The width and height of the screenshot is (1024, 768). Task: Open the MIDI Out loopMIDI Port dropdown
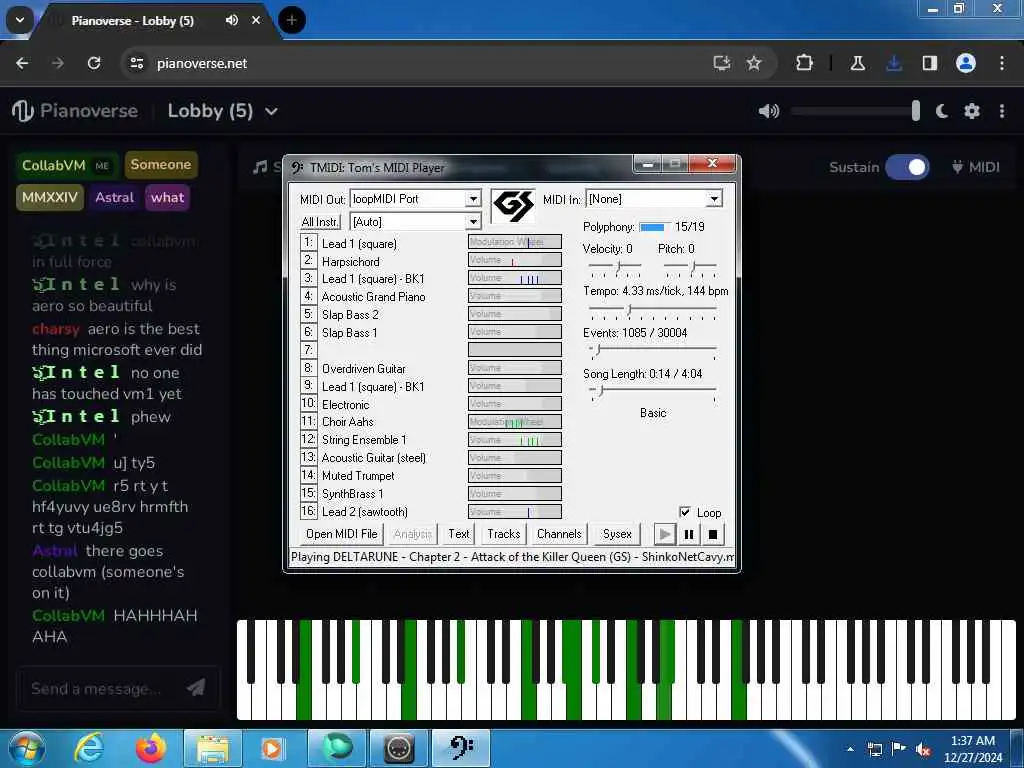(473, 199)
